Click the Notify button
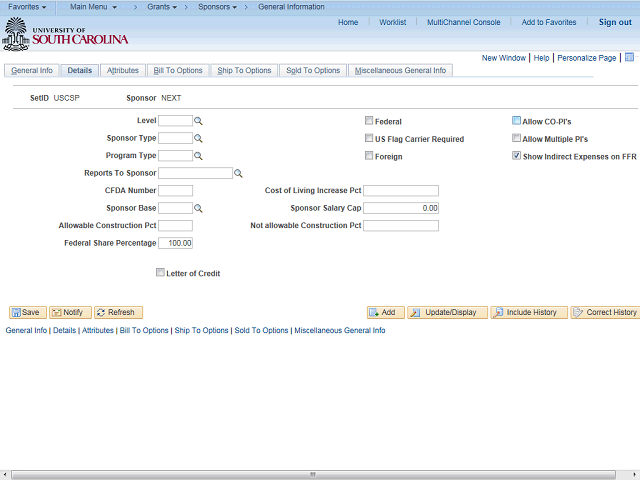The image size is (640, 480). [70, 312]
